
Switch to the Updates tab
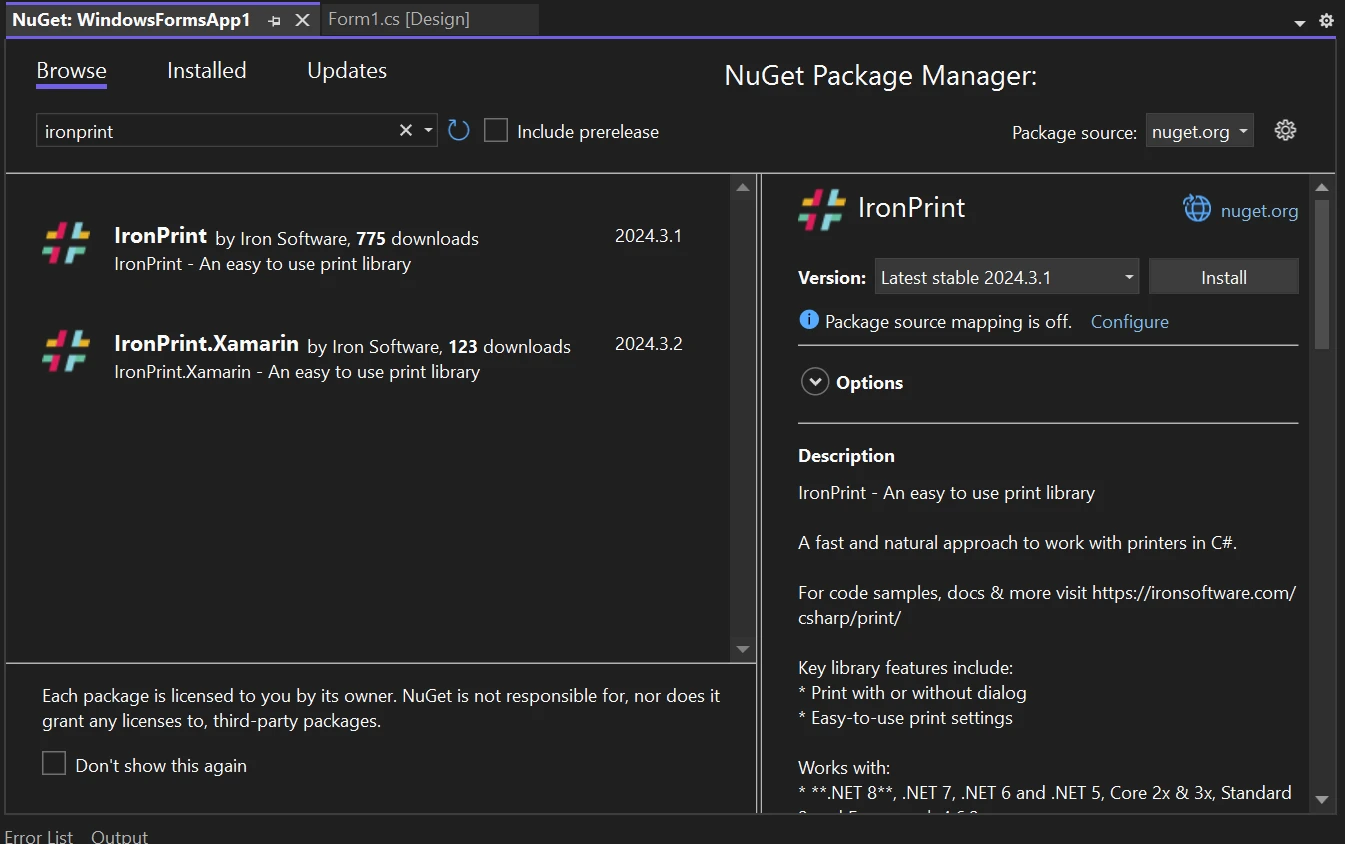[x=346, y=71]
